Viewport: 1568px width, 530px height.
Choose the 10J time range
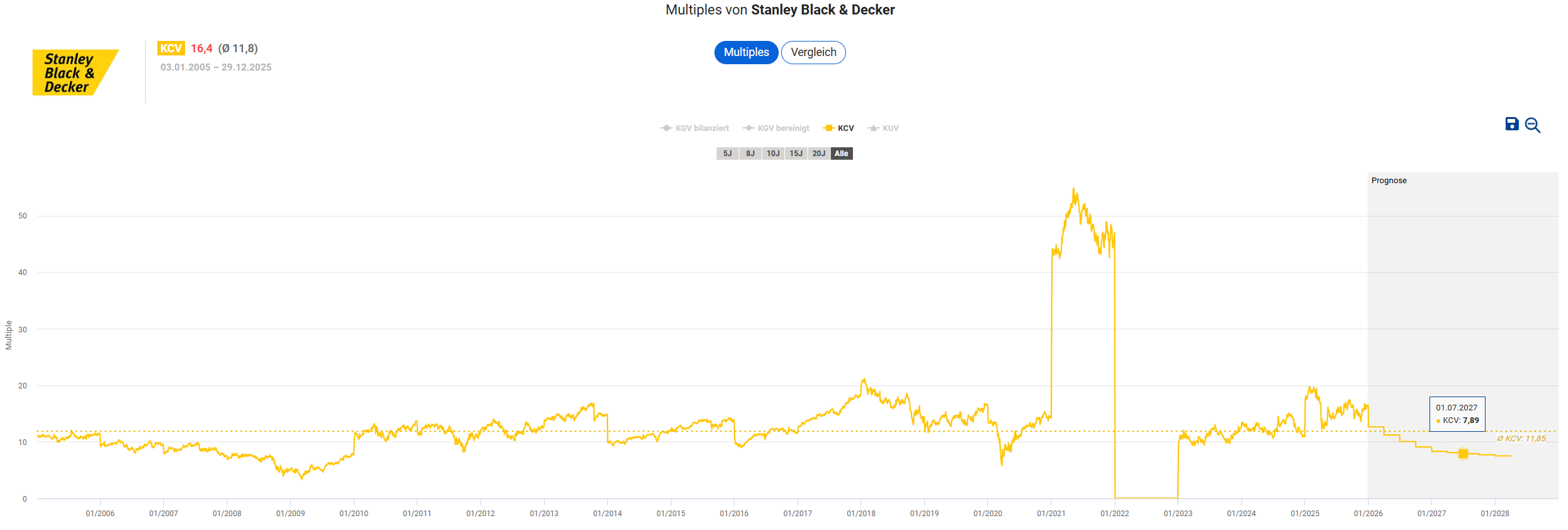(773, 154)
